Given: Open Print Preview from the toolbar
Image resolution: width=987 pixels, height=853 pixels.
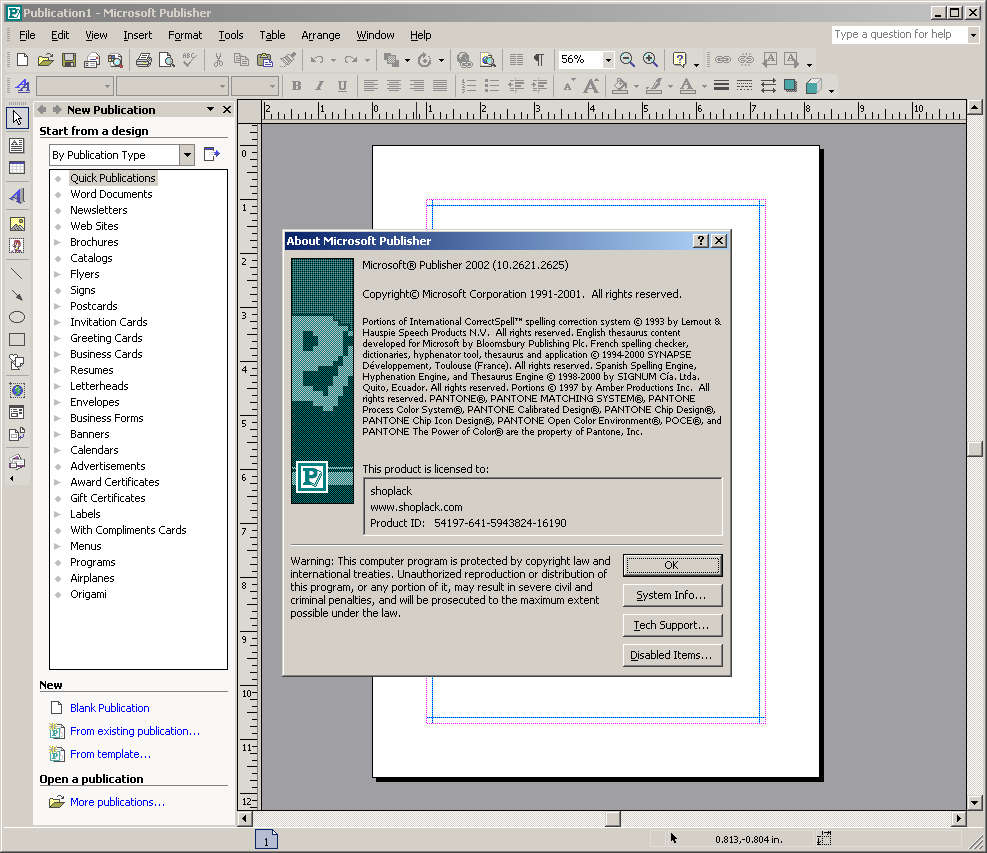Looking at the screenshot, I should (x=167, y=60).
